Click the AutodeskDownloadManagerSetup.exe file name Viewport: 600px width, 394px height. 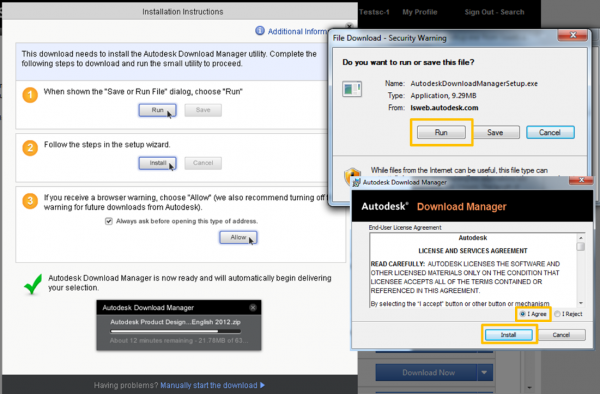pos(474,83)
